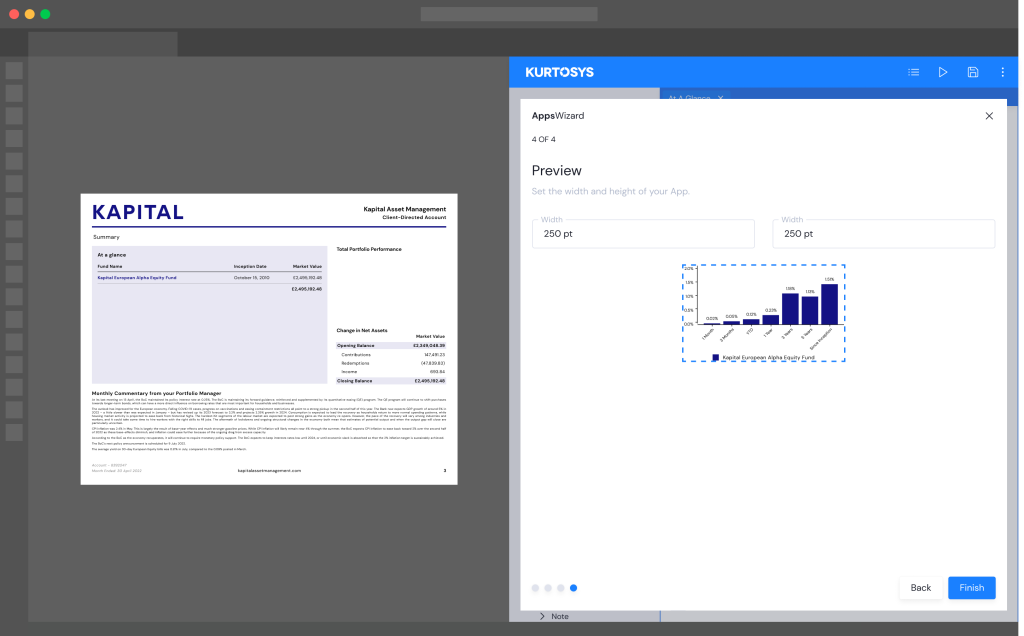Expand the Note section chevron
1024x636 pixels.
click(542, 616)
